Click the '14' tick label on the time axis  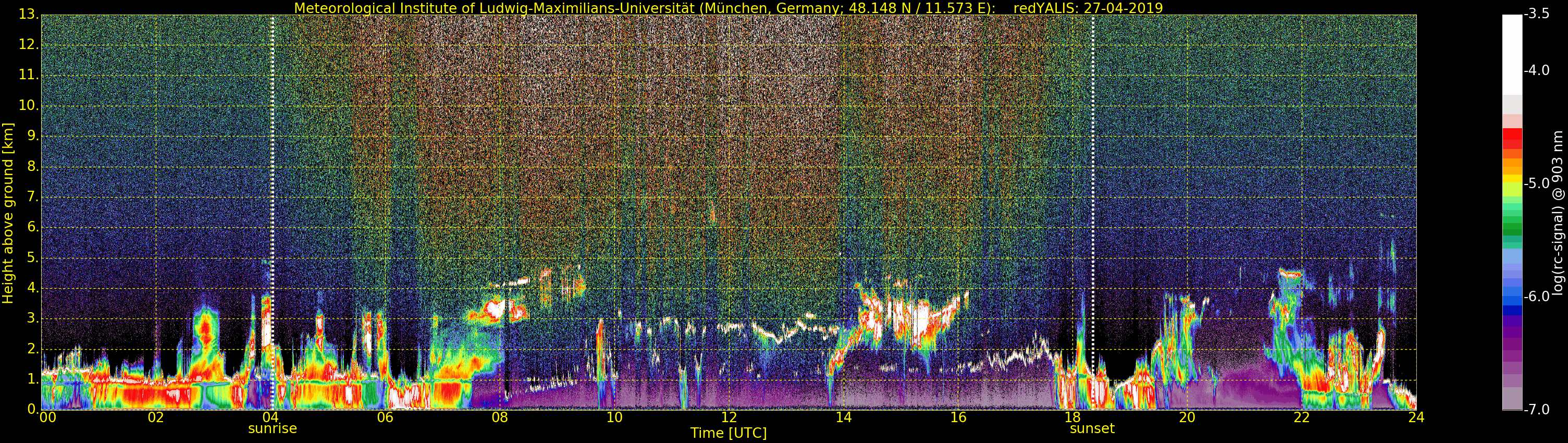pyautogui.click(x=843, y=417)
